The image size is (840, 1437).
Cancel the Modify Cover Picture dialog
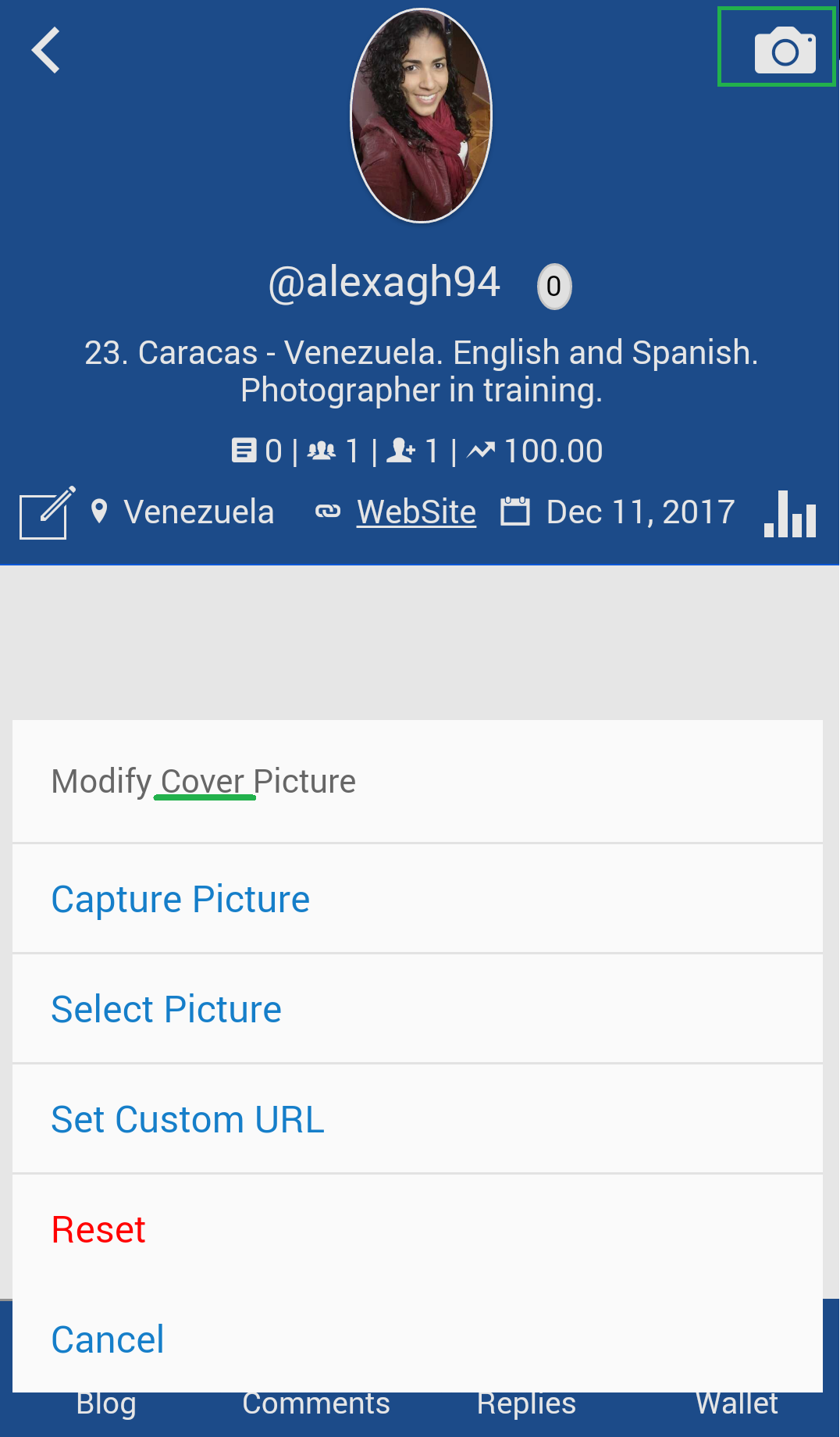click(x=108, y=1339)
